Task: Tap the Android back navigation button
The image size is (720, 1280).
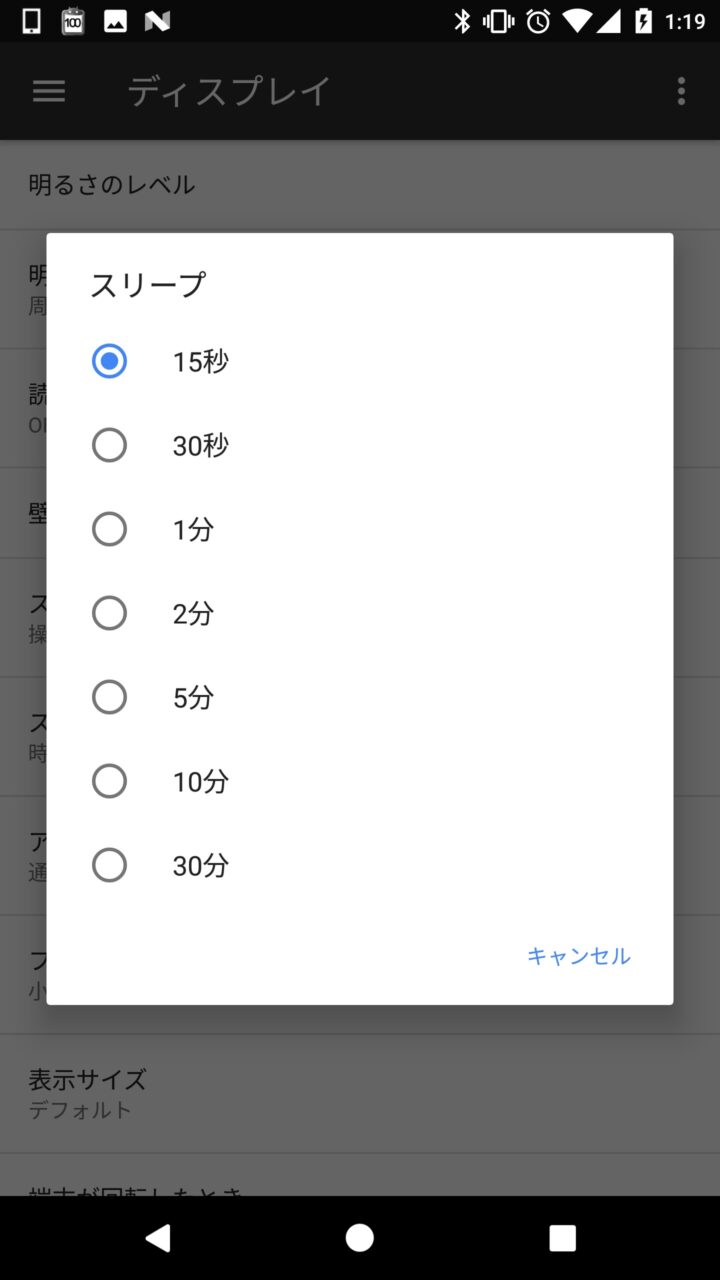Action: tap(158, 1238)
